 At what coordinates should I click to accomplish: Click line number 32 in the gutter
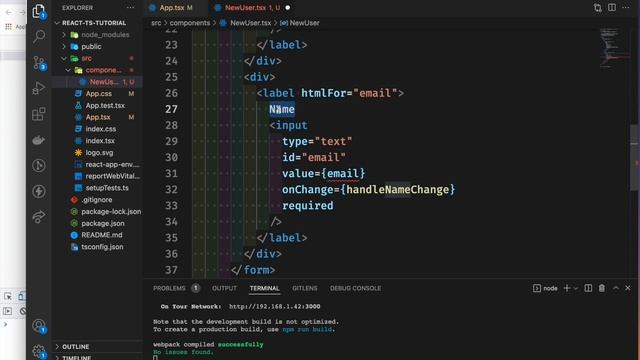pos(171,190)
